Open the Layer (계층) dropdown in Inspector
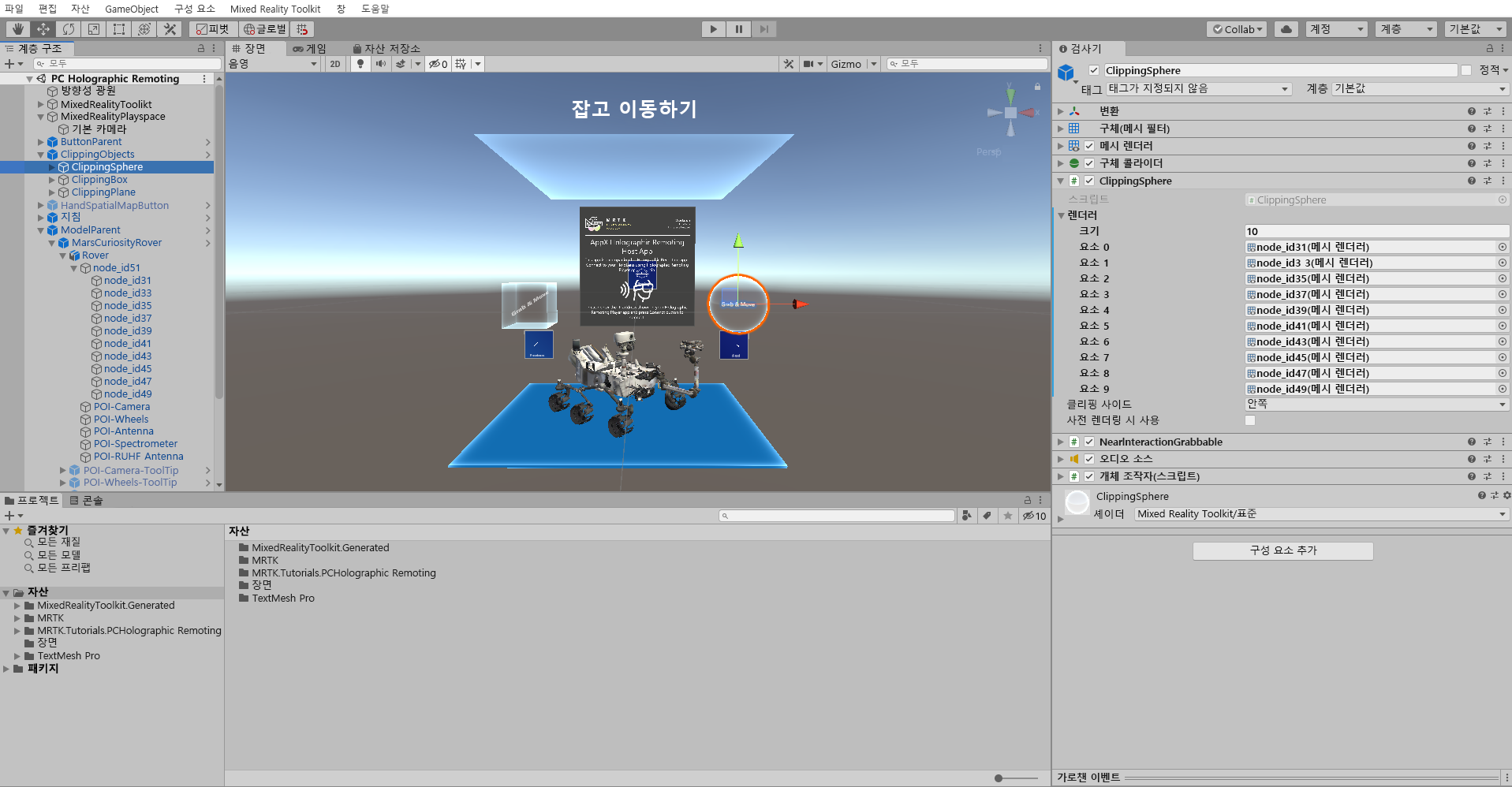Image resolution: width=1512 pixels, height=787 pixels. click(1420, 89)
